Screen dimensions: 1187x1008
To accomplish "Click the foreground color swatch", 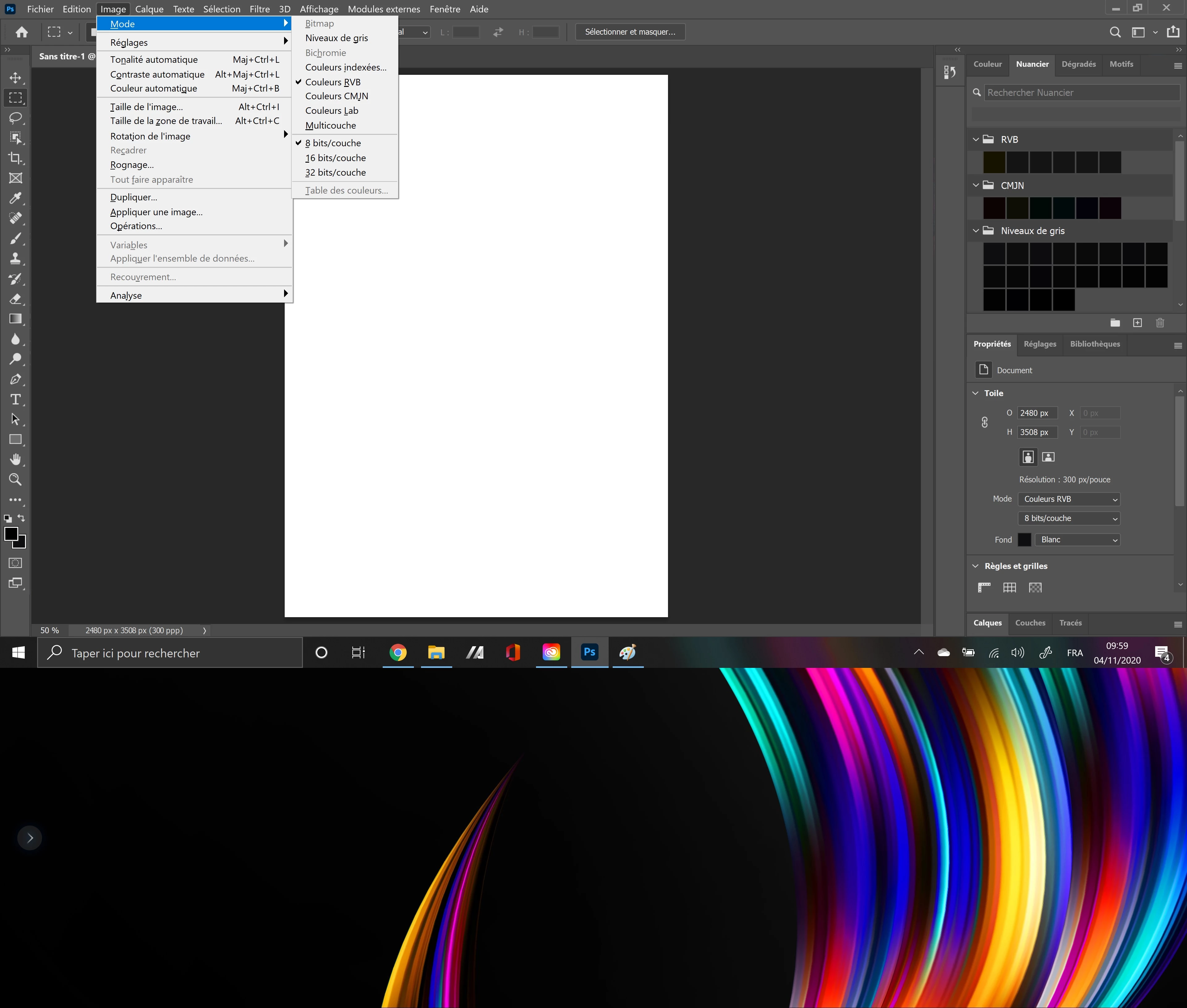I will (11, 534).
